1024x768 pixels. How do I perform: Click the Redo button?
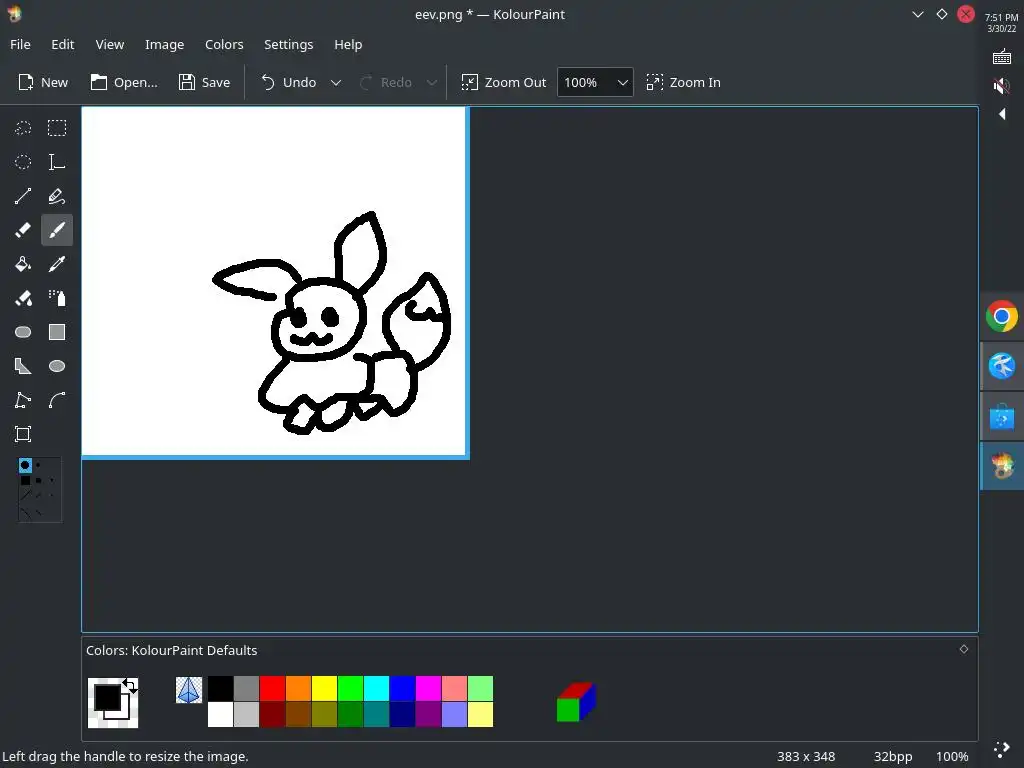pos(386,82)
